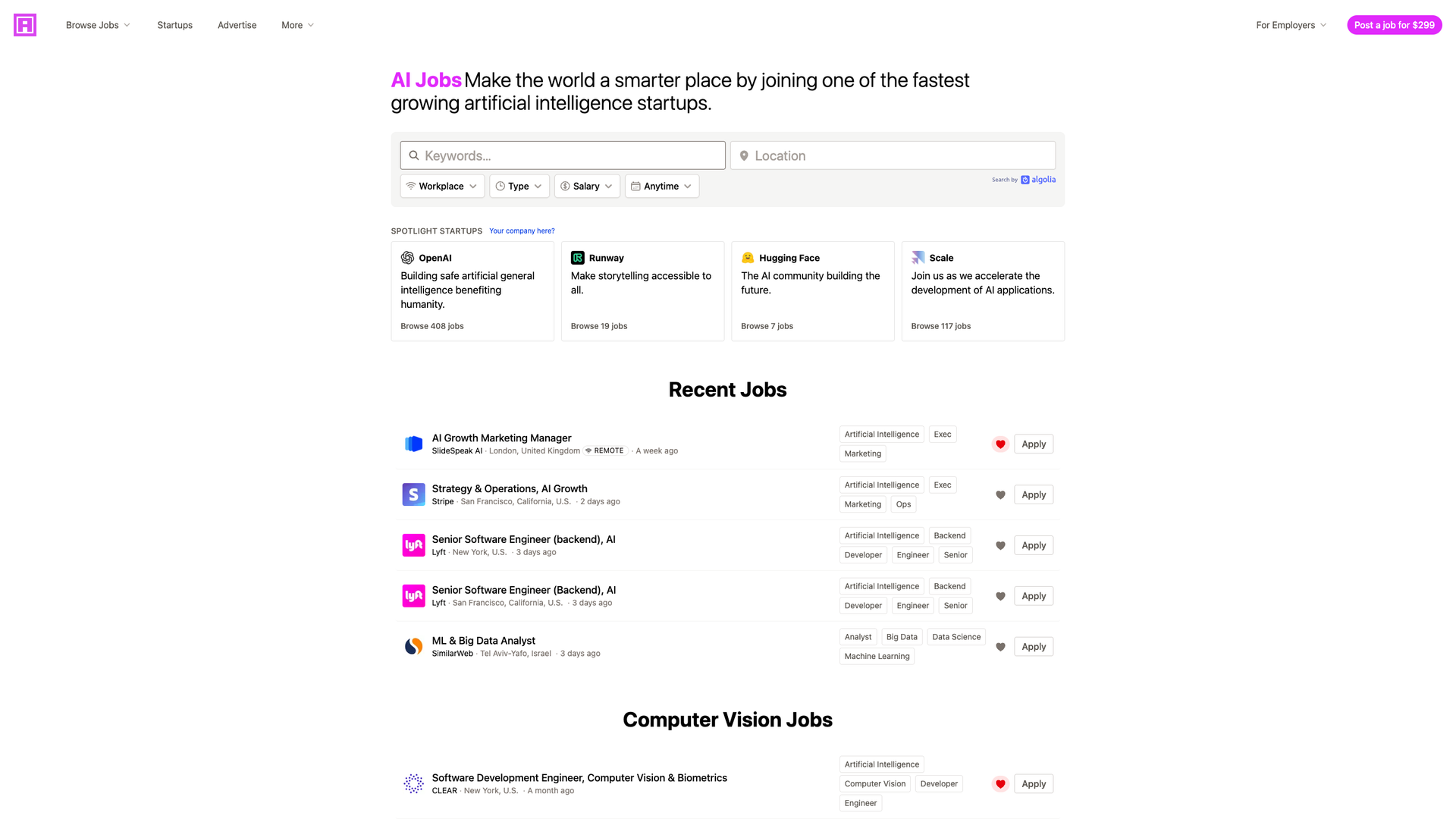The height and width of the screenshot is (819, 1456).
Task: Favorite the Strategy & Operations, AI Growth job
Action: point(1000,494)
